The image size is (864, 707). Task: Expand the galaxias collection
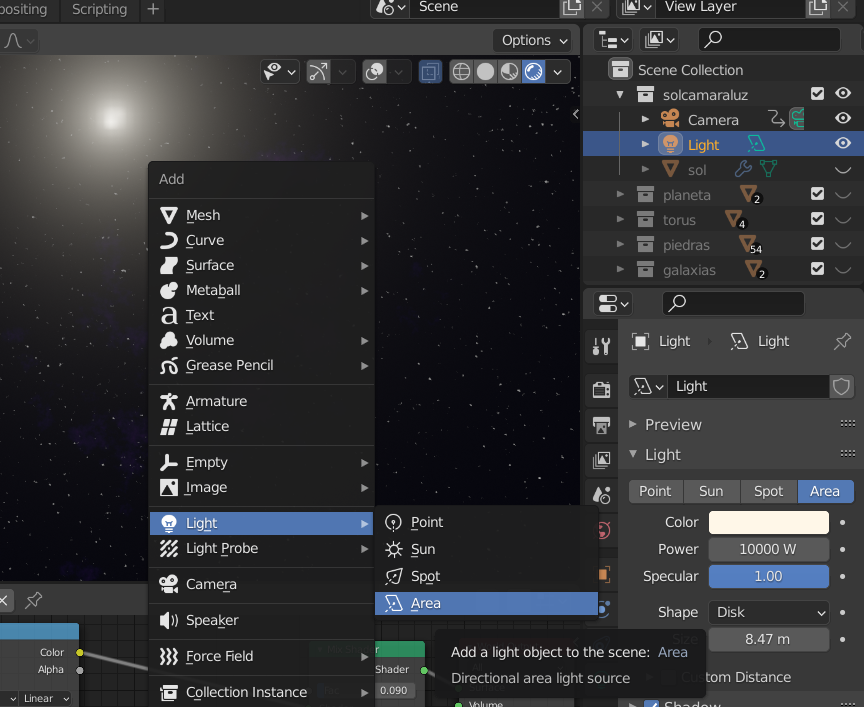pos(620,269)
